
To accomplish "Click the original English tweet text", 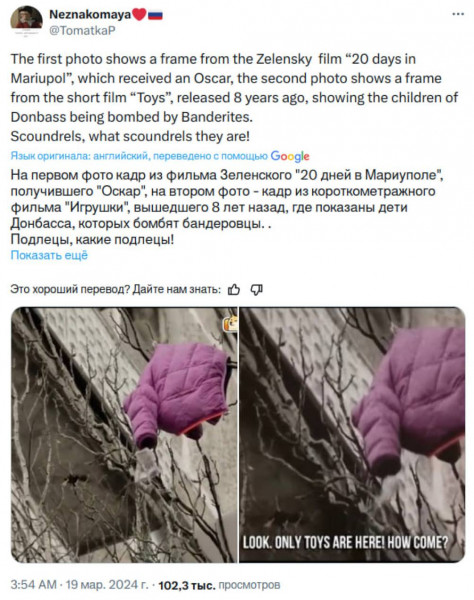I will [234, 98].
